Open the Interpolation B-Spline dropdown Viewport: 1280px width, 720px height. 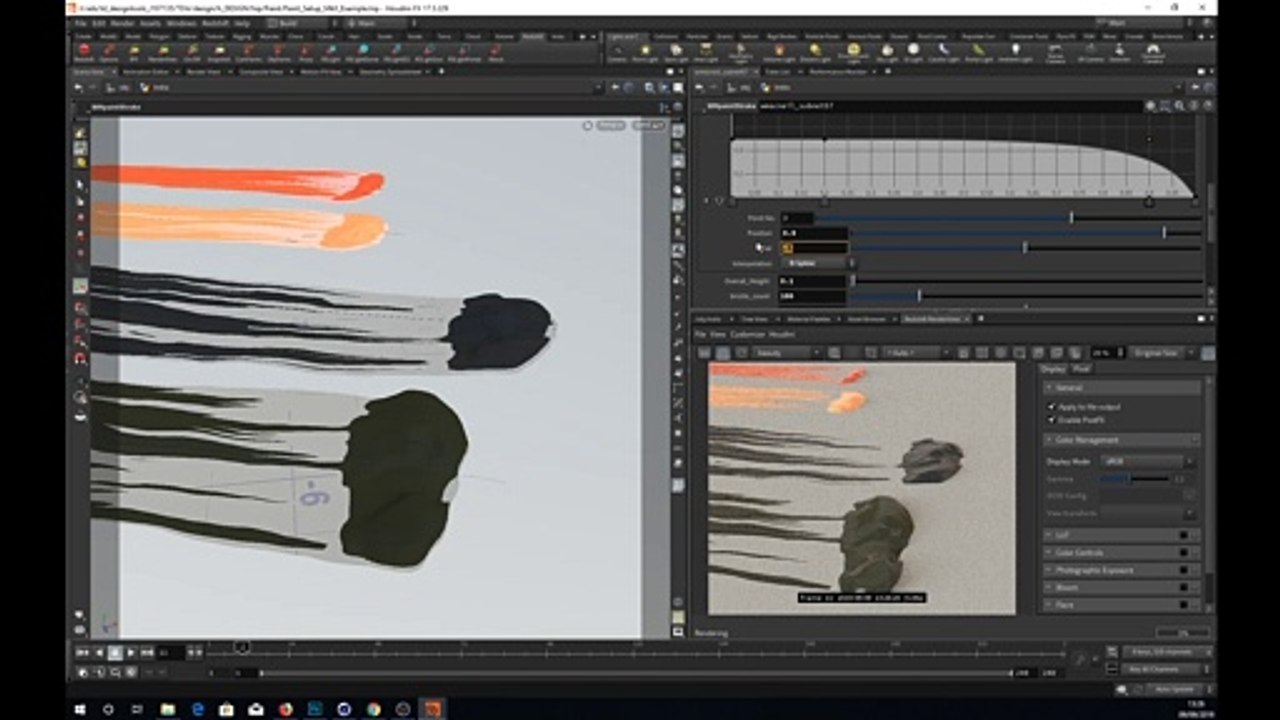point(817,263)
